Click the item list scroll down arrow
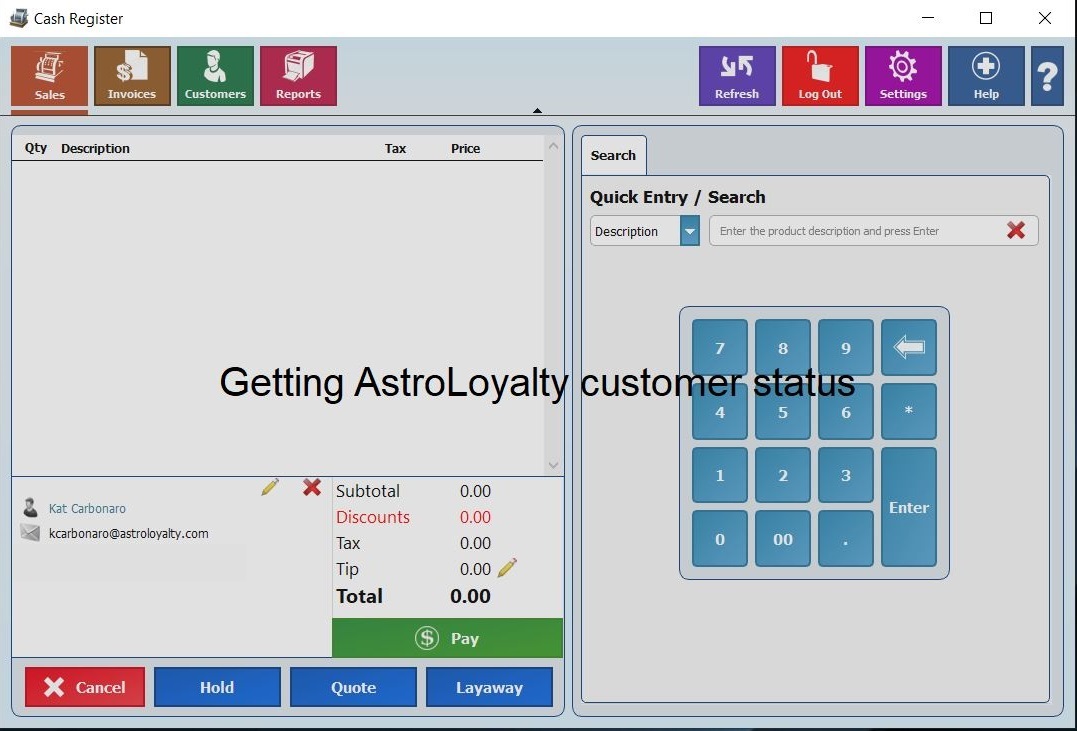 point(553,465)
